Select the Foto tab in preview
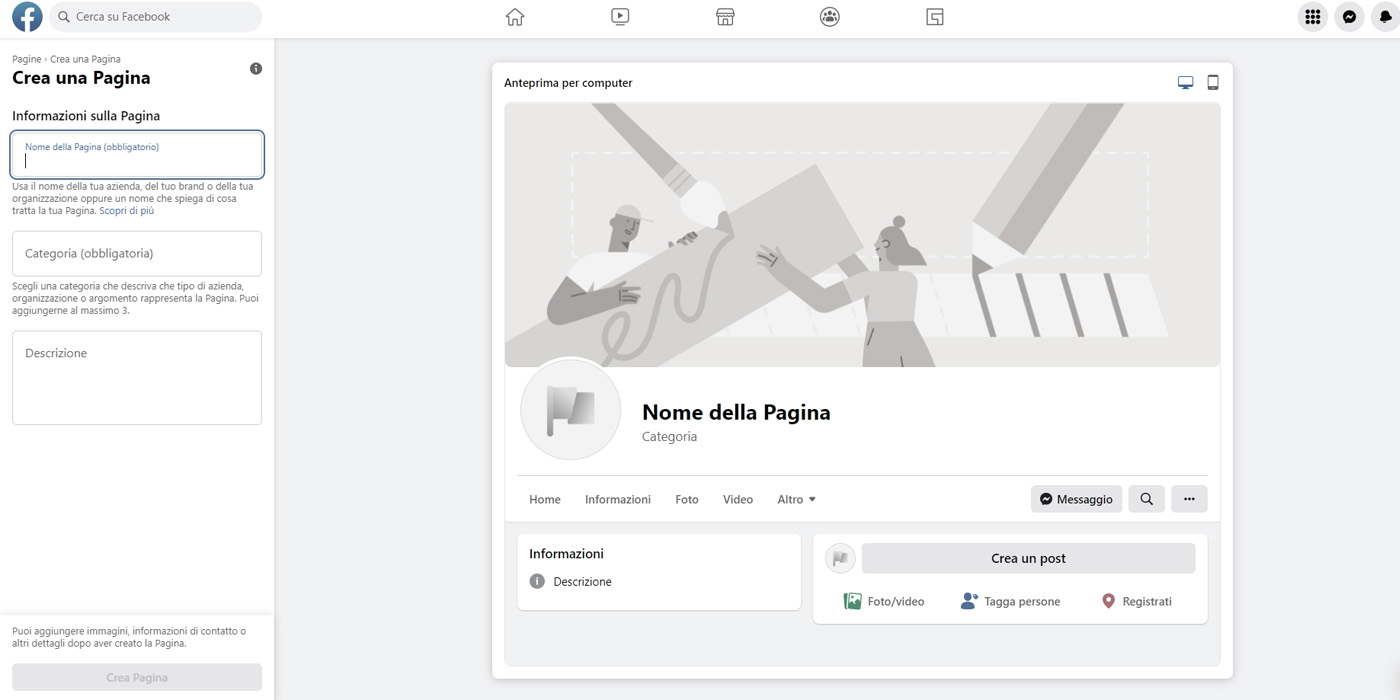Viewport: 1400px width, 700px height. coord(687,499)
